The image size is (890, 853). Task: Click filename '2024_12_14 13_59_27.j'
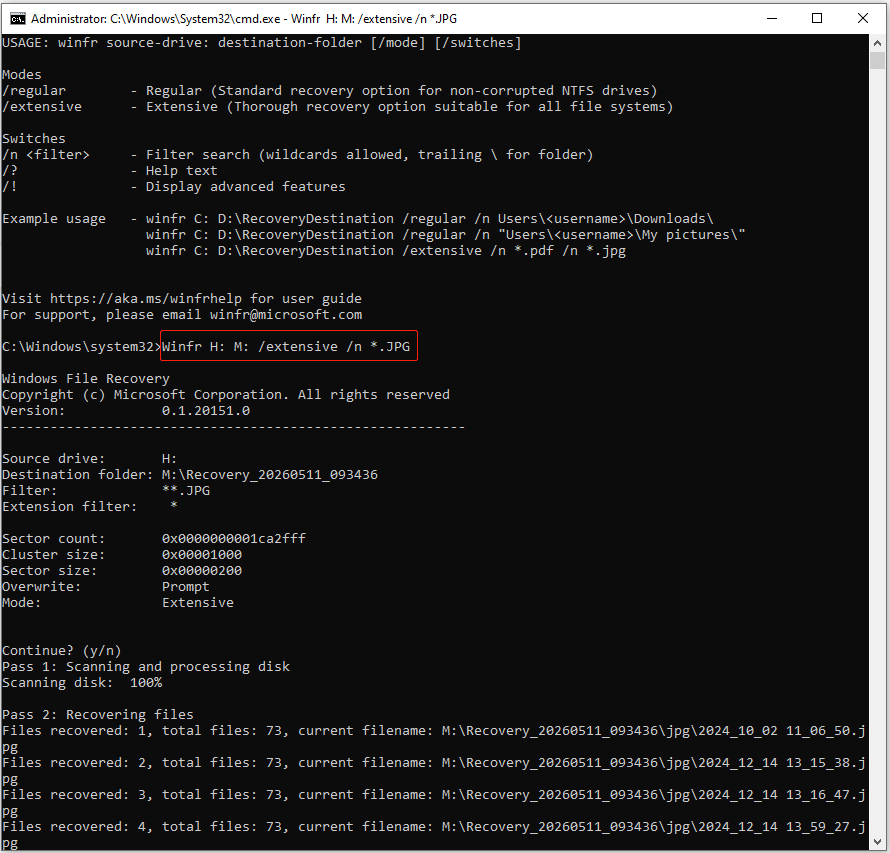coord(782,826)
